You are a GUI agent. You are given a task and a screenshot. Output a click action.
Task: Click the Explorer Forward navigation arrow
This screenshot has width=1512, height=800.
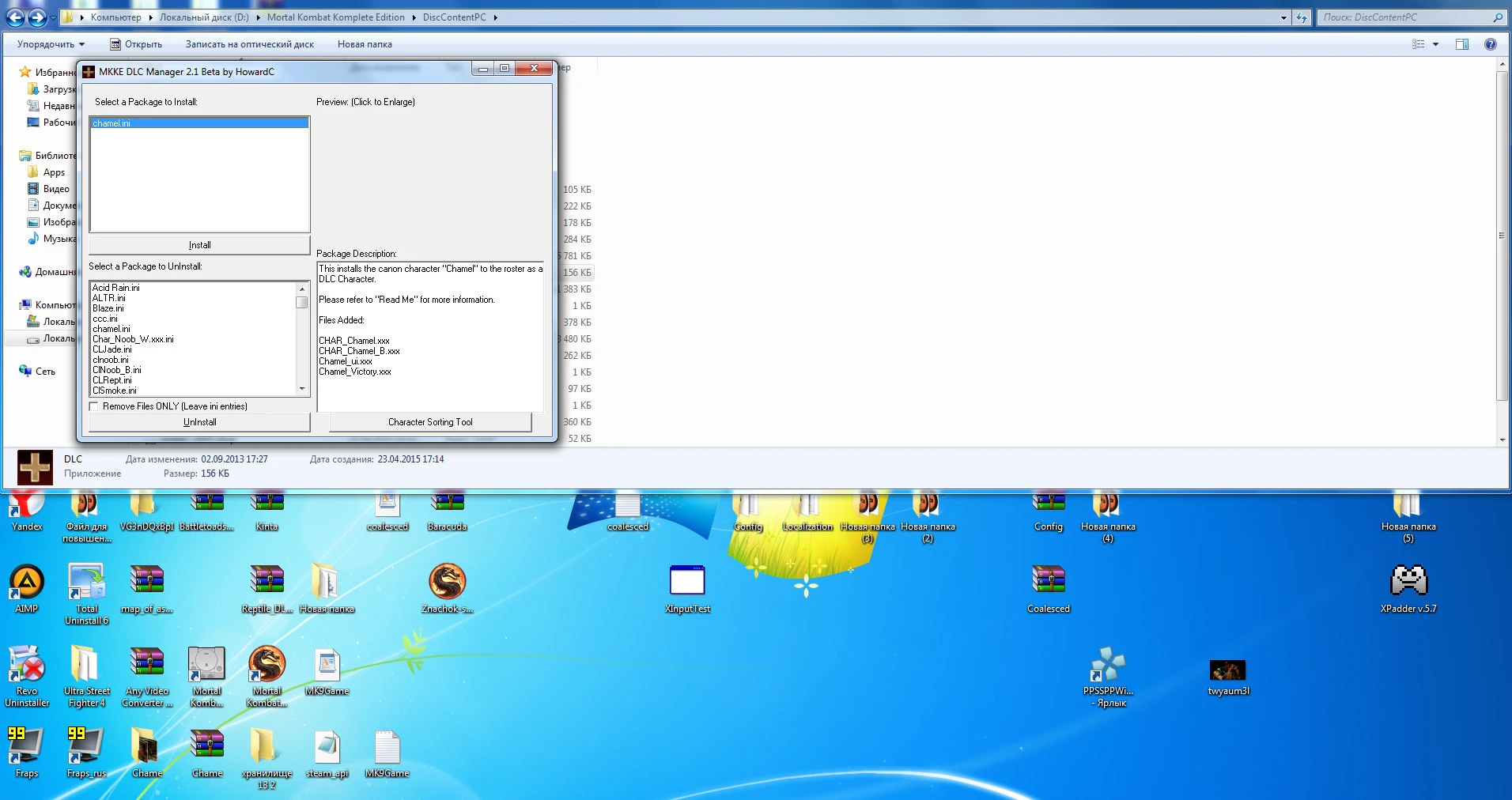click(x=37, y=17)
